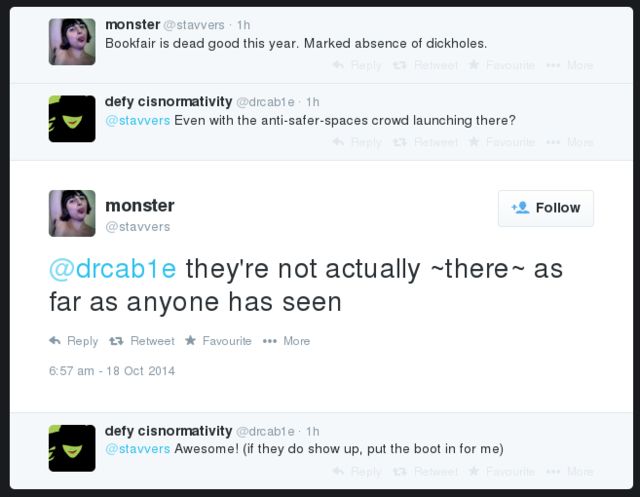Click the Favourite star icon on the main tweet

pos(190,341)
